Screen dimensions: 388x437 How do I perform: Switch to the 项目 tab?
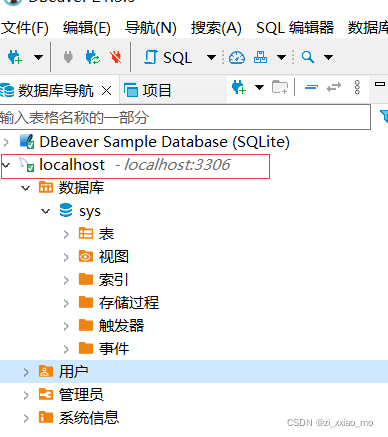(x=147, y=91)
